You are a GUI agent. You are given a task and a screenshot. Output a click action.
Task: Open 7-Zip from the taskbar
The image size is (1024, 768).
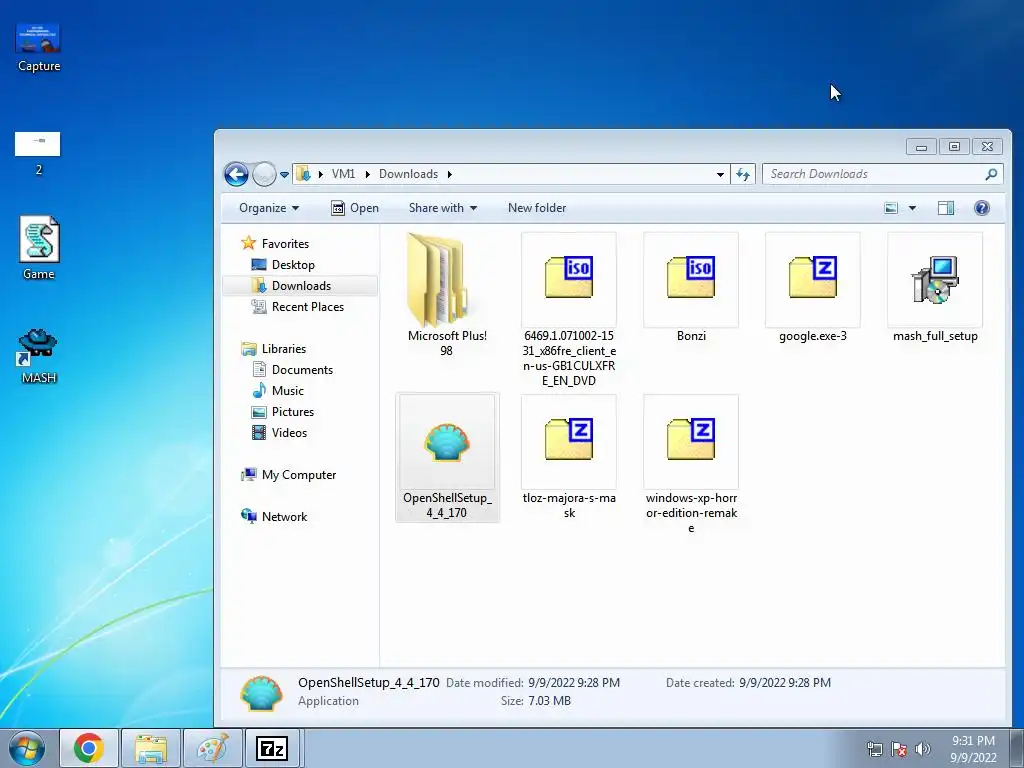coord(272,748)
